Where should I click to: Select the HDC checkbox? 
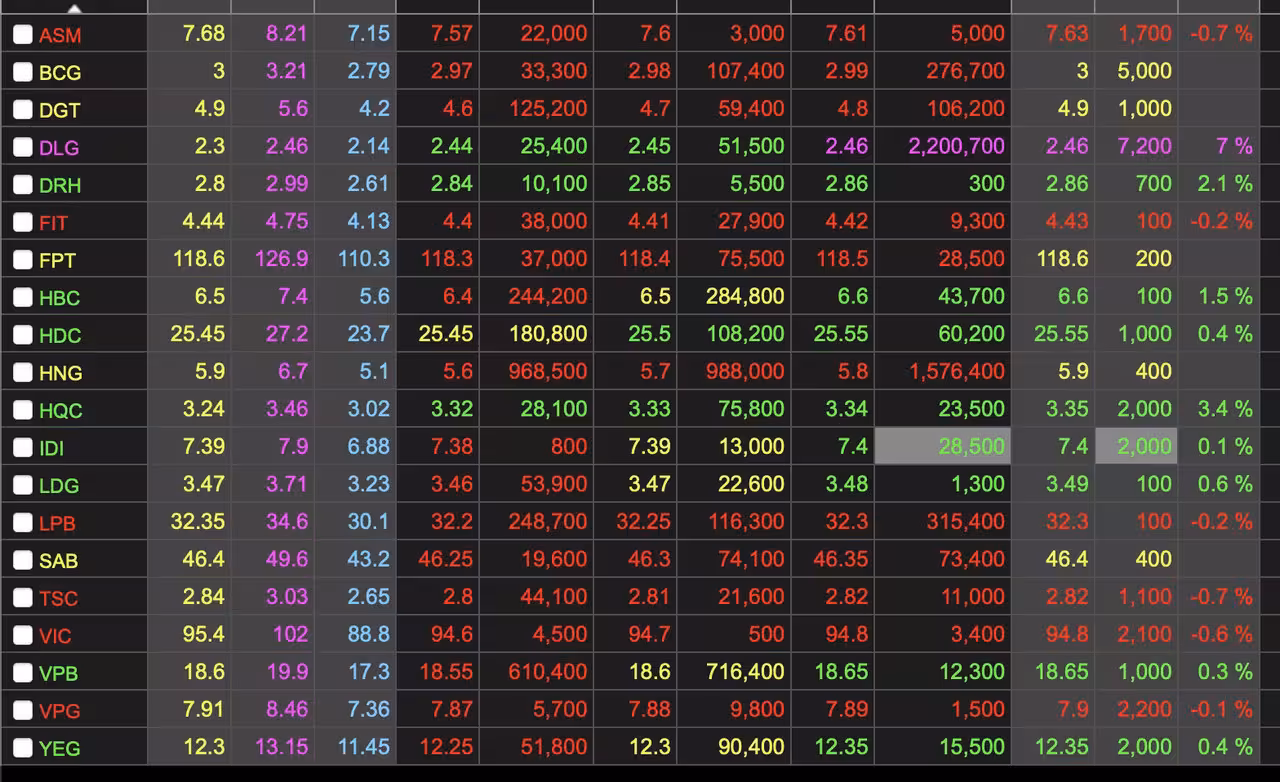tap(23, 335)
